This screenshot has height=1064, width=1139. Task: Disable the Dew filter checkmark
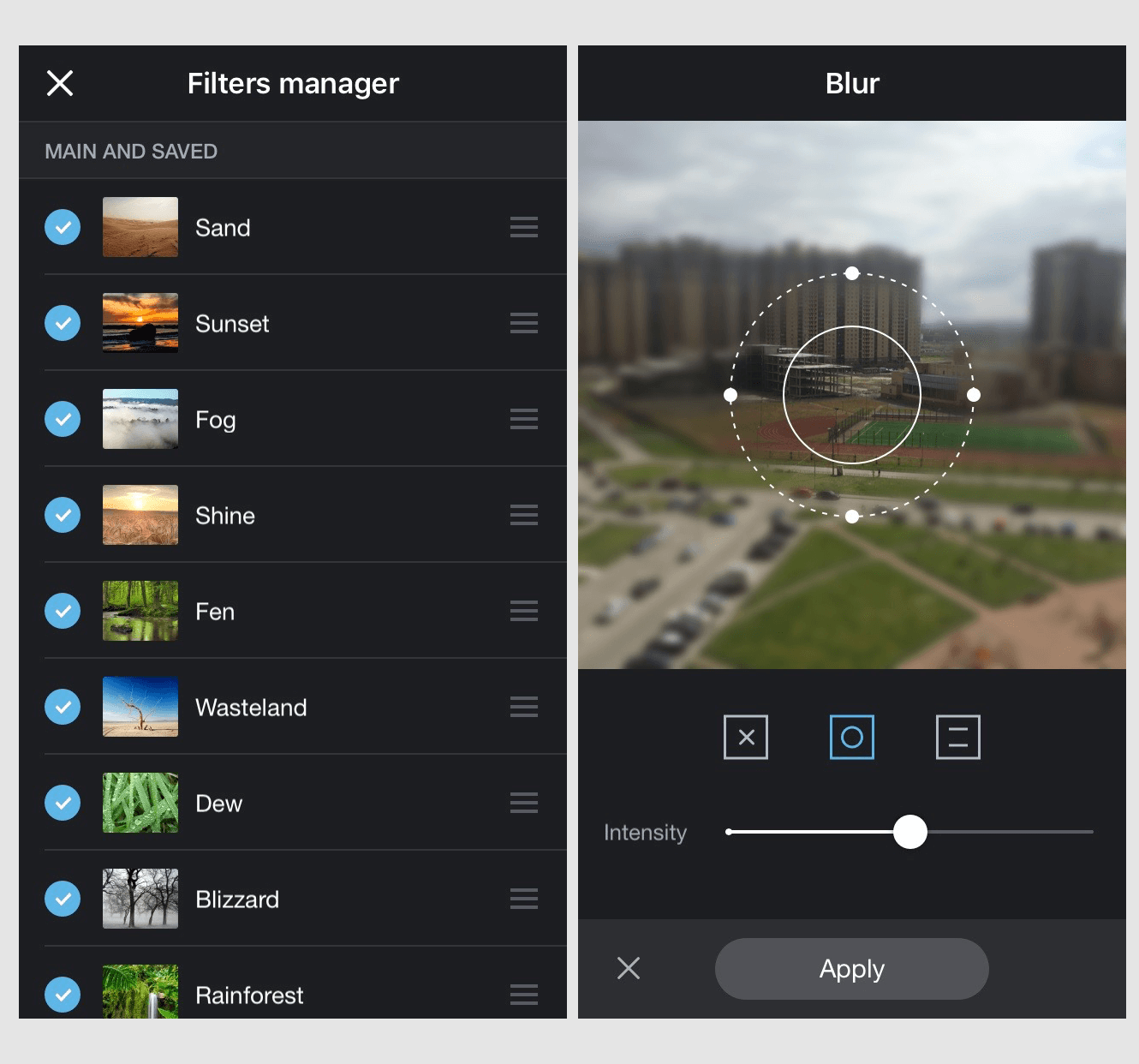63,803
